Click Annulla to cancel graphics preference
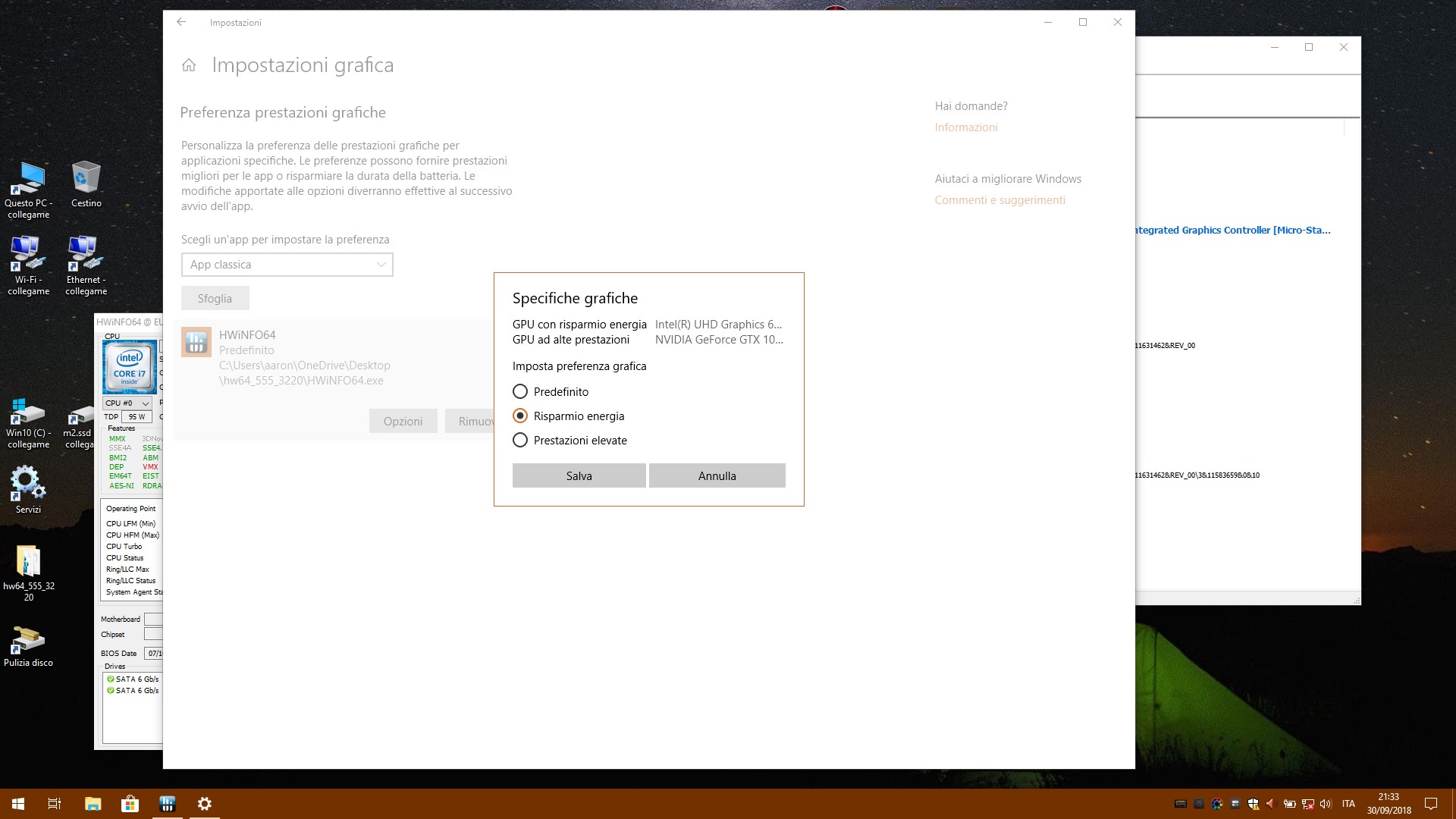Image resolution: width=1456 pixels, height=819 pixels. pos(717,475)
